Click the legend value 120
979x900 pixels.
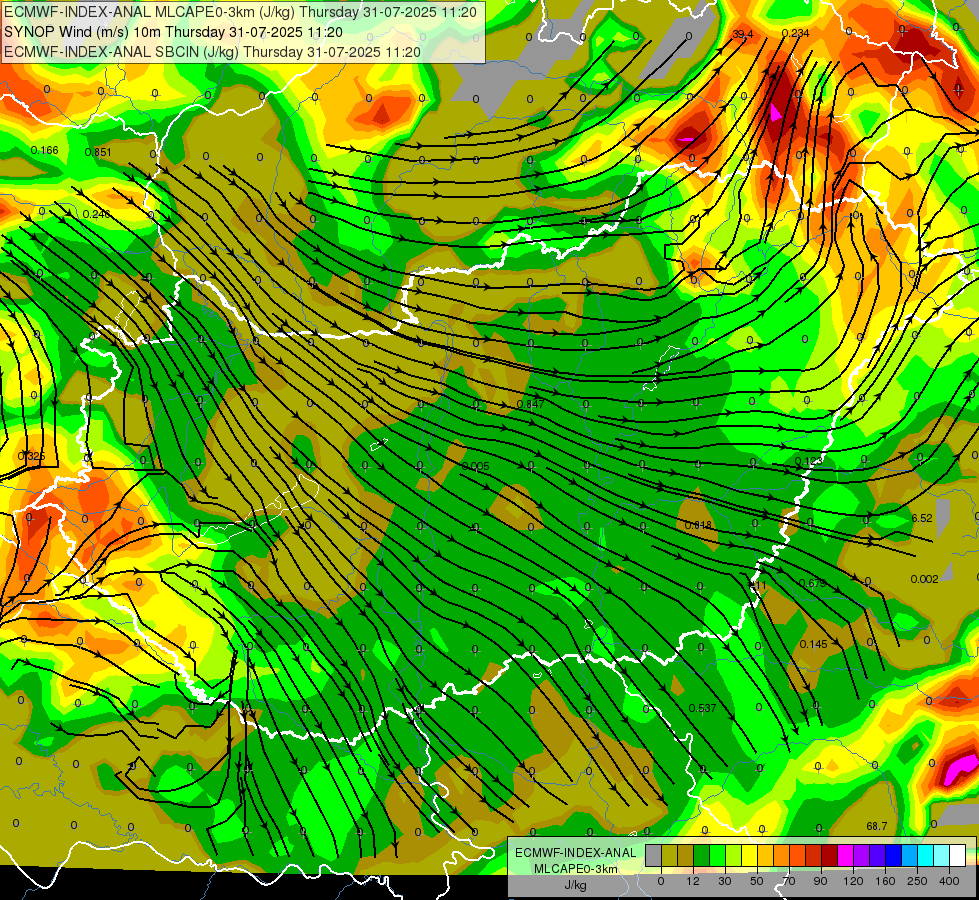(x=854, y=881)
